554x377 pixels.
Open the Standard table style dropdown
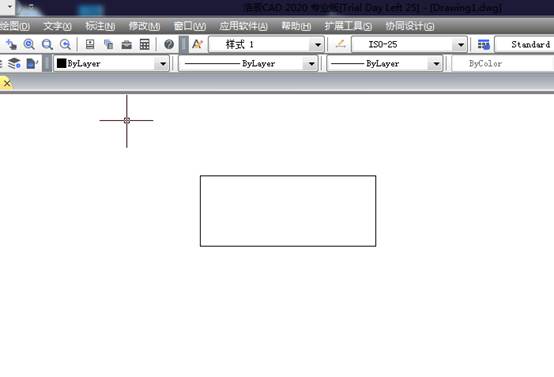[x=525, y=45]
